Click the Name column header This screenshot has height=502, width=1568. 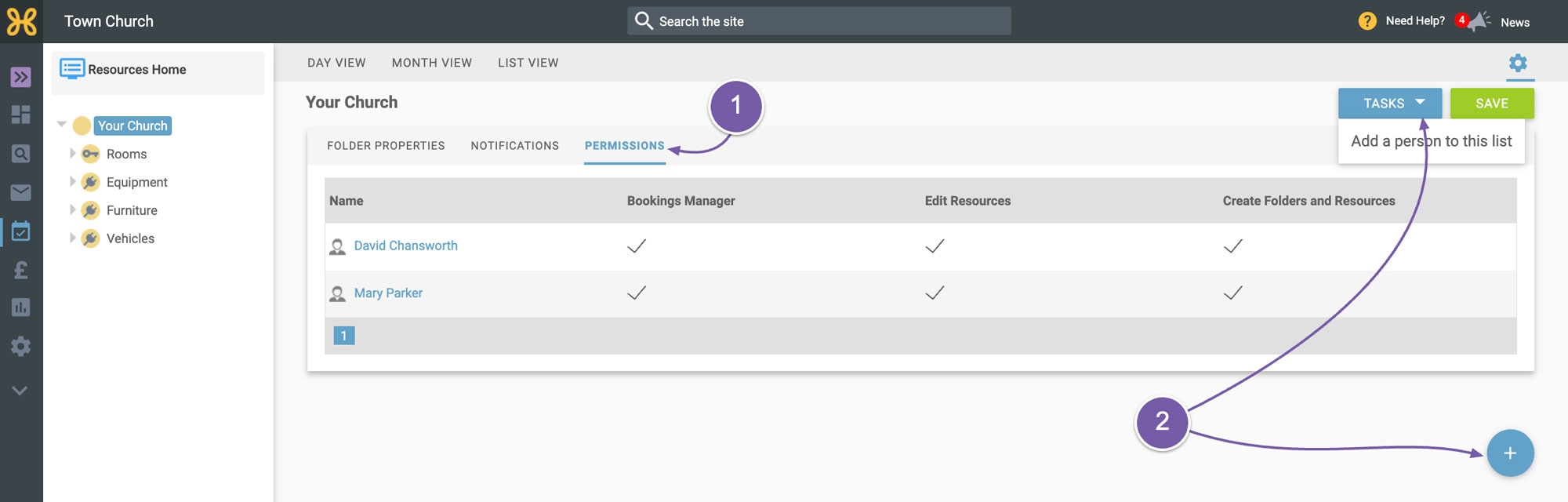347,201
